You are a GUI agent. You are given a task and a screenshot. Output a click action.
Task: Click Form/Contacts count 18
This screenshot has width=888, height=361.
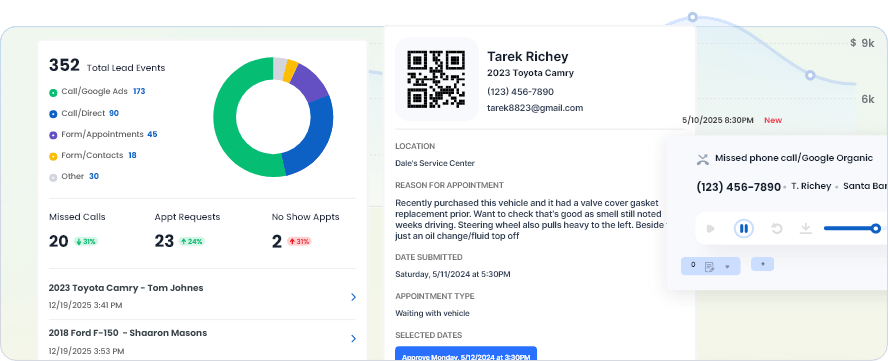[x=132, y=155]
